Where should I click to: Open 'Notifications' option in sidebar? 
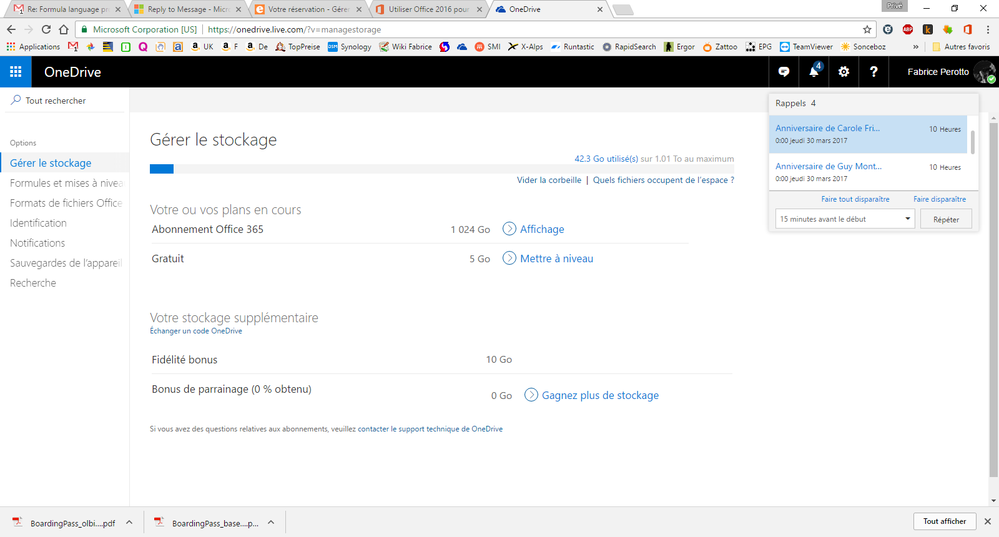tap(38, 243)
